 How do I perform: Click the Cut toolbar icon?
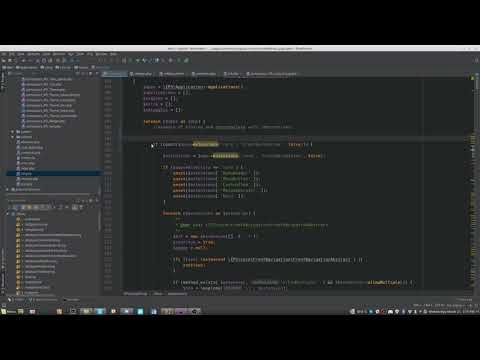coord(38,60)
